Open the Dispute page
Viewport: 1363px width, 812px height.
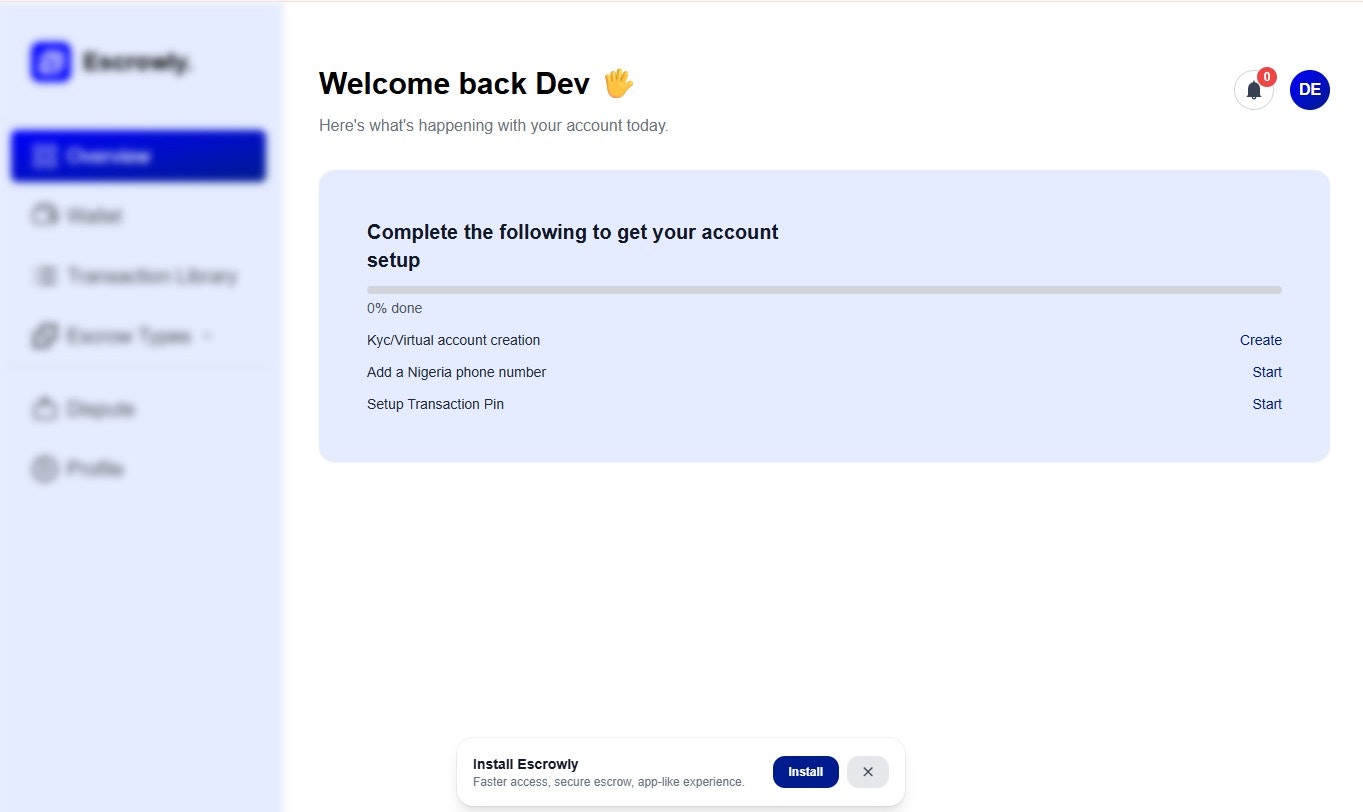point(102,408)
